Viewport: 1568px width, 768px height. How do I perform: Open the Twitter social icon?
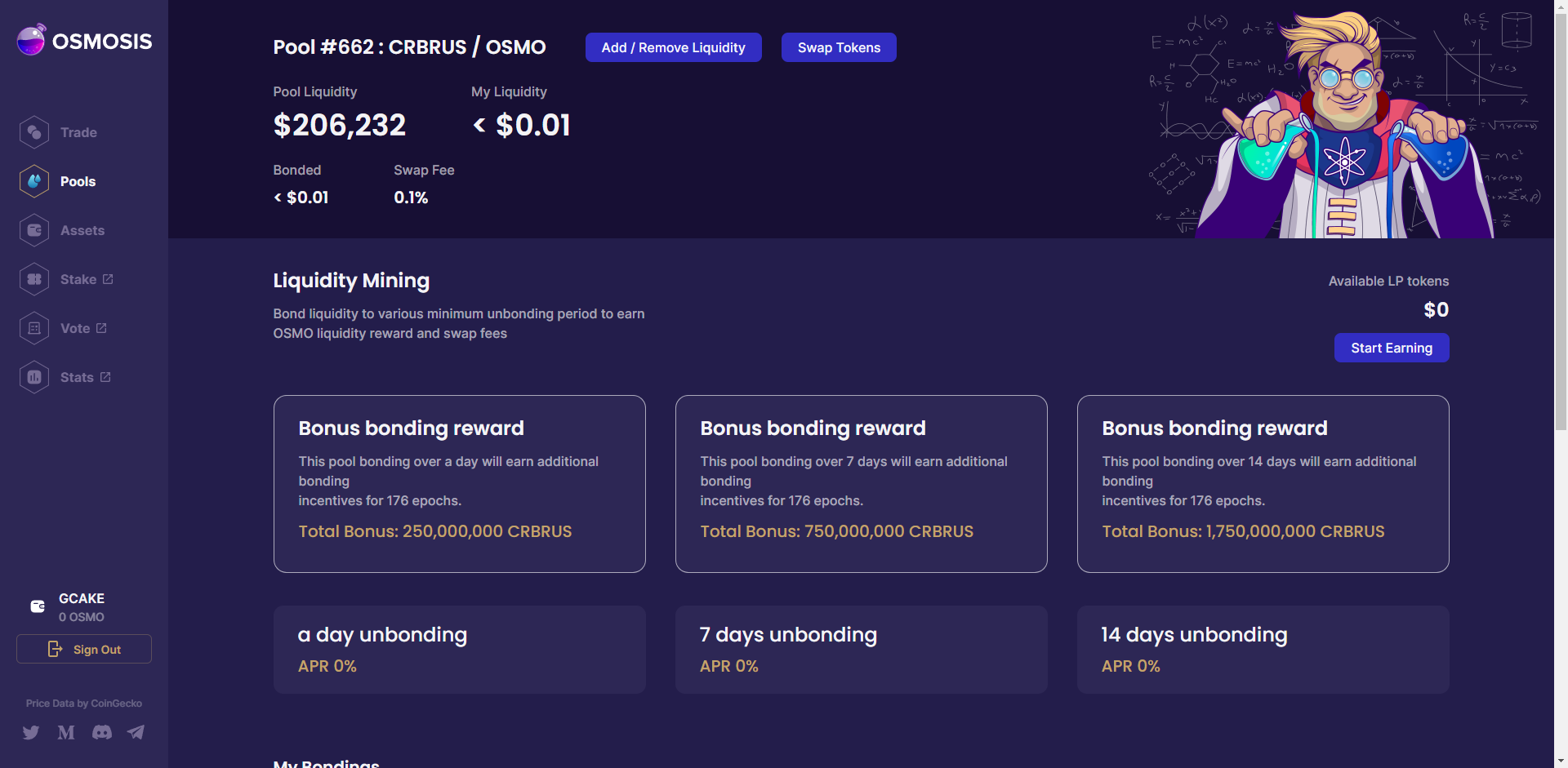tap(31, 732)
